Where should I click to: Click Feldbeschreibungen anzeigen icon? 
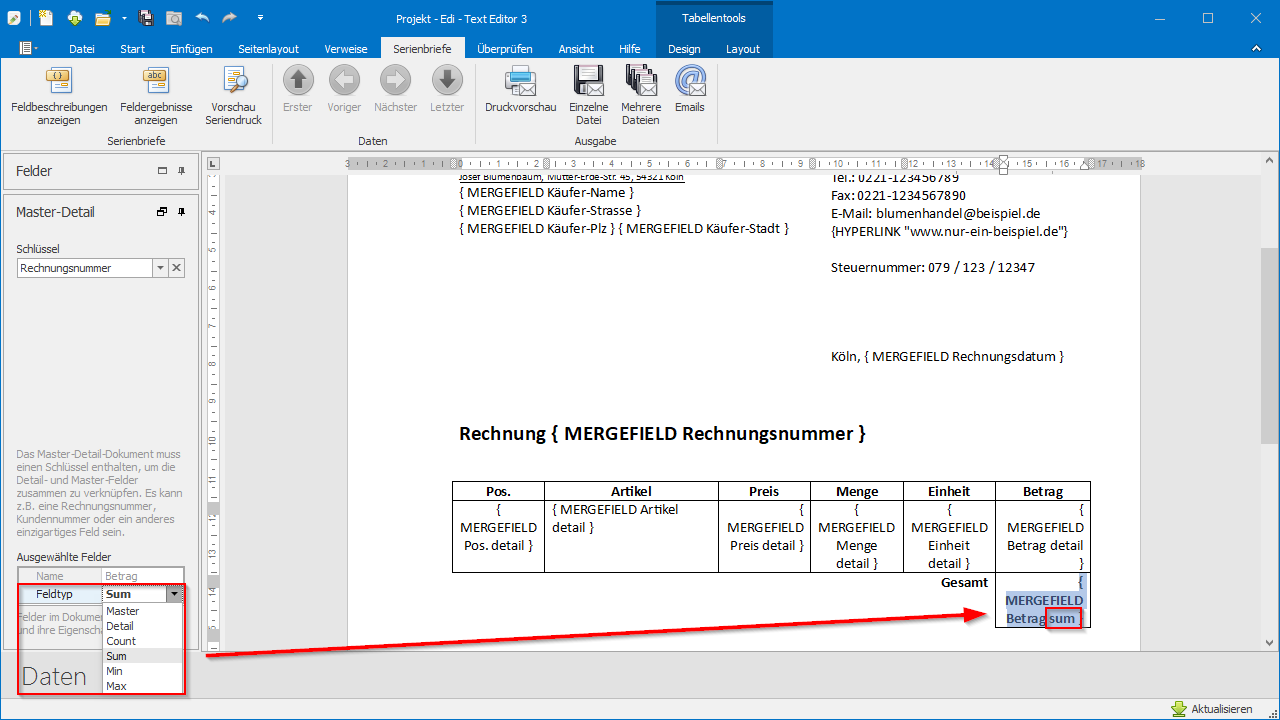59,81
